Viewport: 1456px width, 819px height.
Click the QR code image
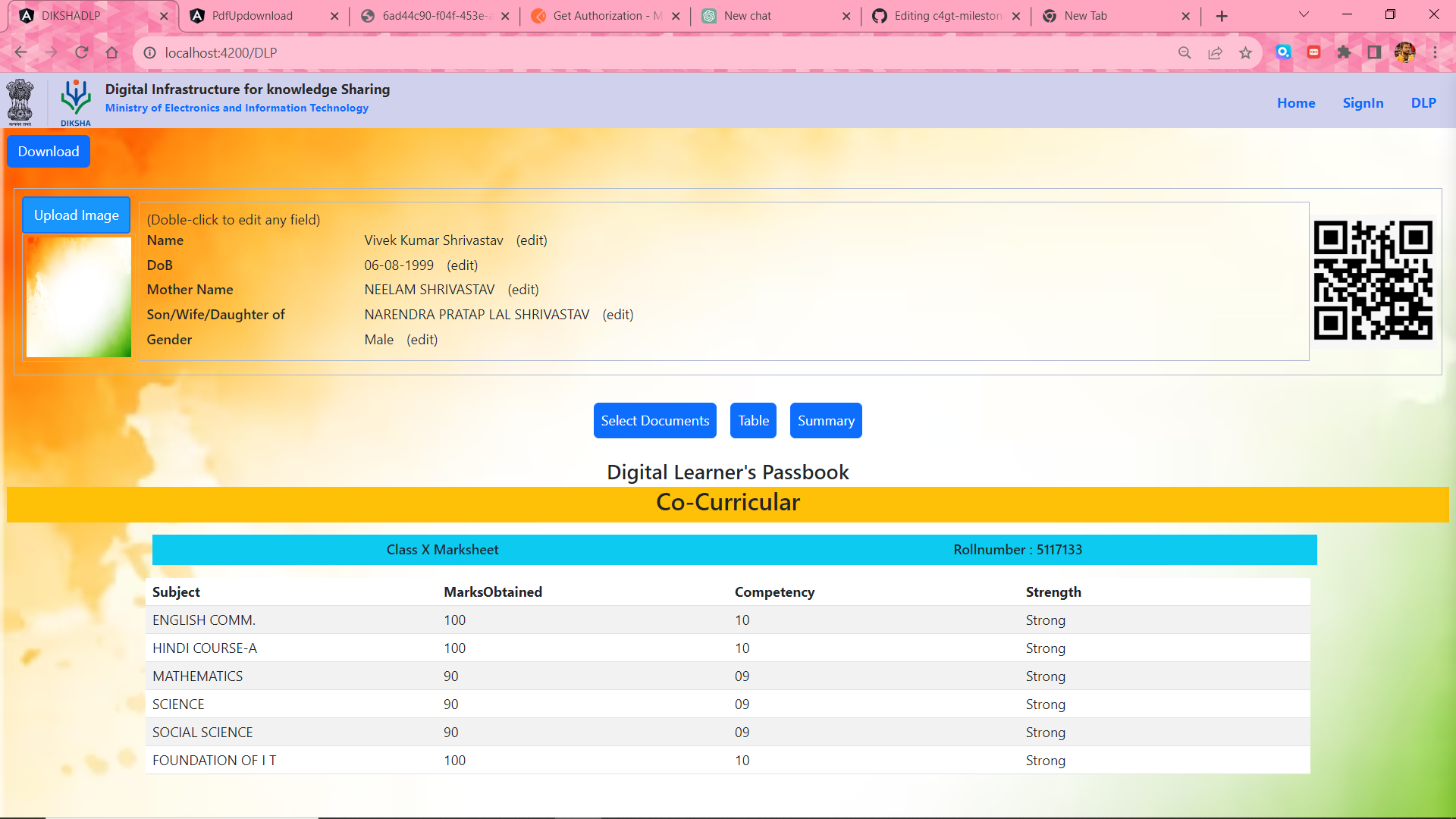click(1373, 281)
